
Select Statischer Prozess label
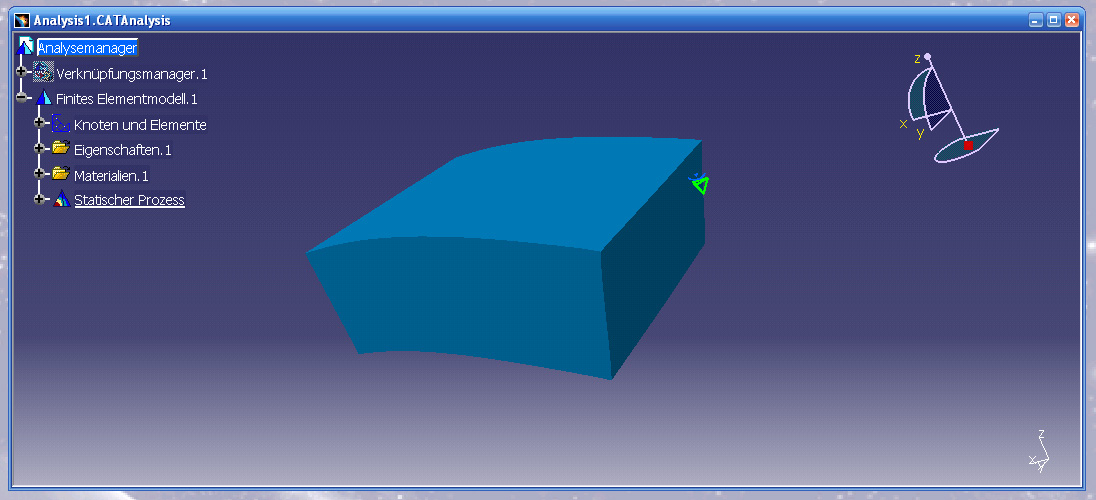[129, 201]
